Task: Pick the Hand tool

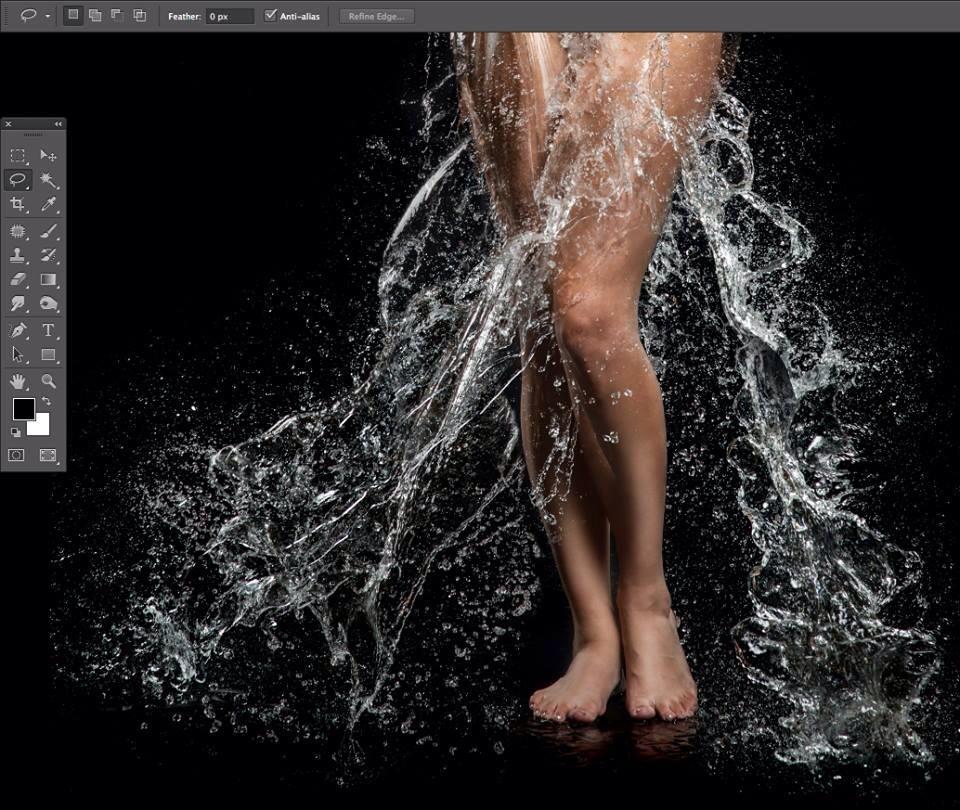Action: 17,381
